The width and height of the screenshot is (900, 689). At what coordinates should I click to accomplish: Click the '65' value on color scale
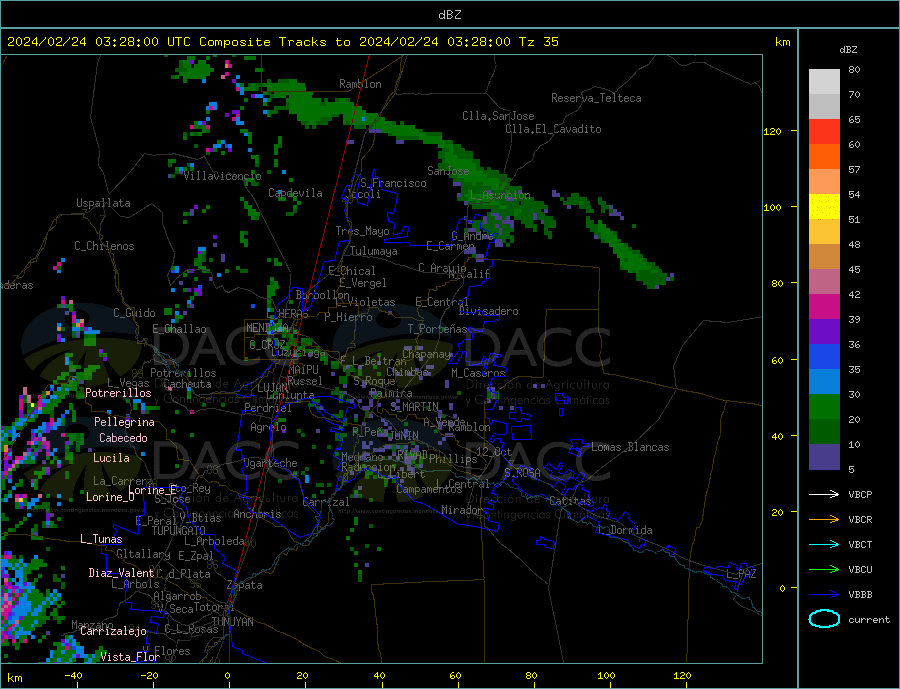coord(854,119)
